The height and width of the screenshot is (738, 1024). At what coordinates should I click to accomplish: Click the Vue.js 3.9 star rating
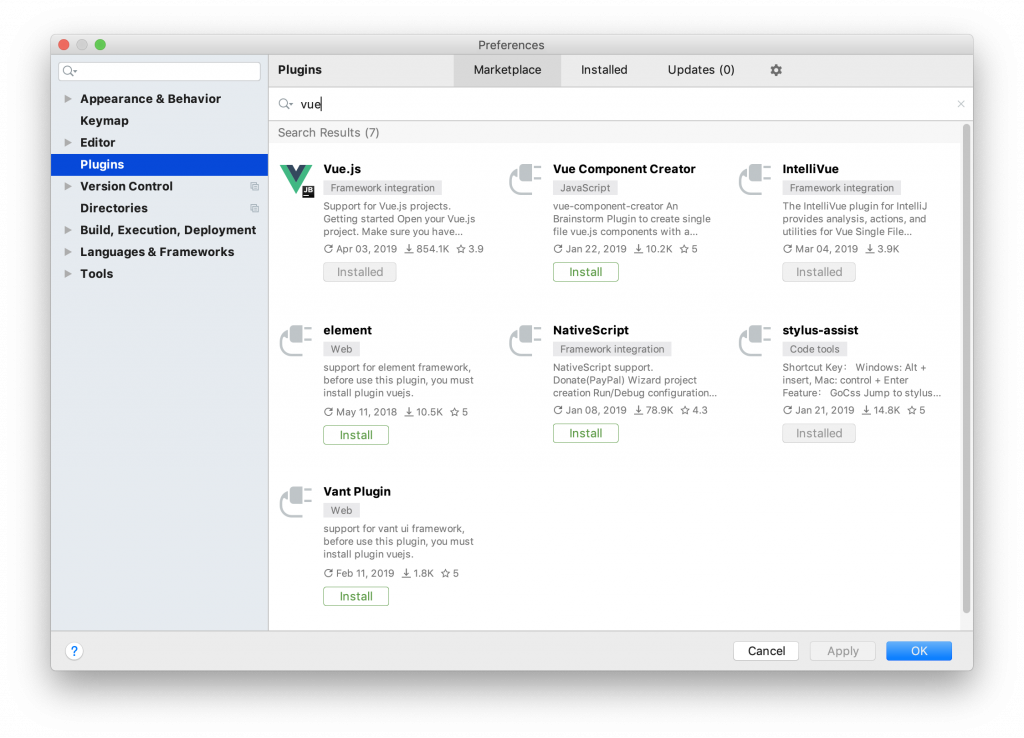470,249
